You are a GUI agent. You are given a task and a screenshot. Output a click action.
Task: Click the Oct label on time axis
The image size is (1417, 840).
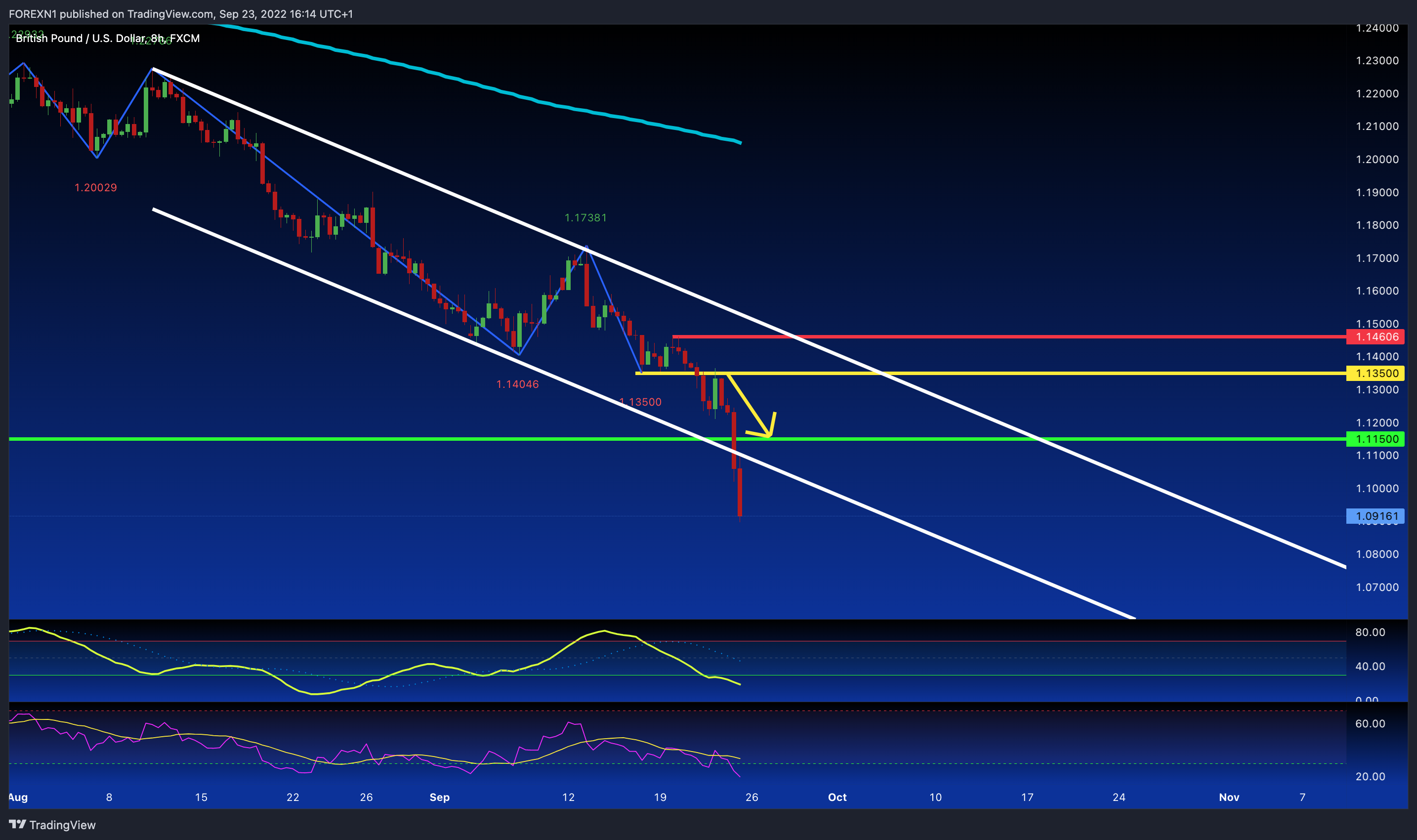point(837,797)
